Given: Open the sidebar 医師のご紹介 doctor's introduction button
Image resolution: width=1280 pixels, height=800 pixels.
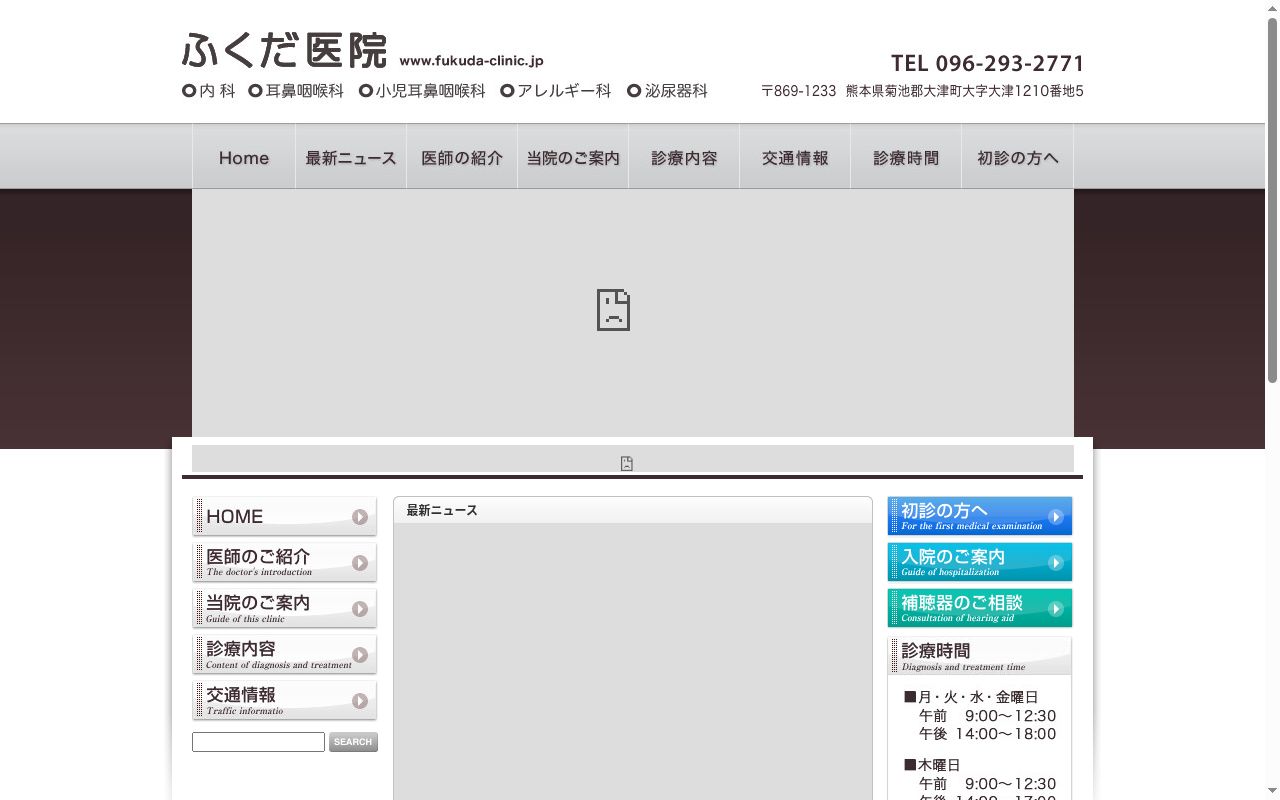Looking at the screenshot, I should 285,562.
